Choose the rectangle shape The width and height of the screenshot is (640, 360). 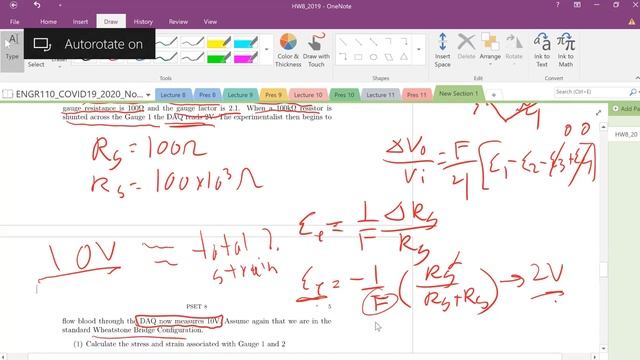coord(358,57)
